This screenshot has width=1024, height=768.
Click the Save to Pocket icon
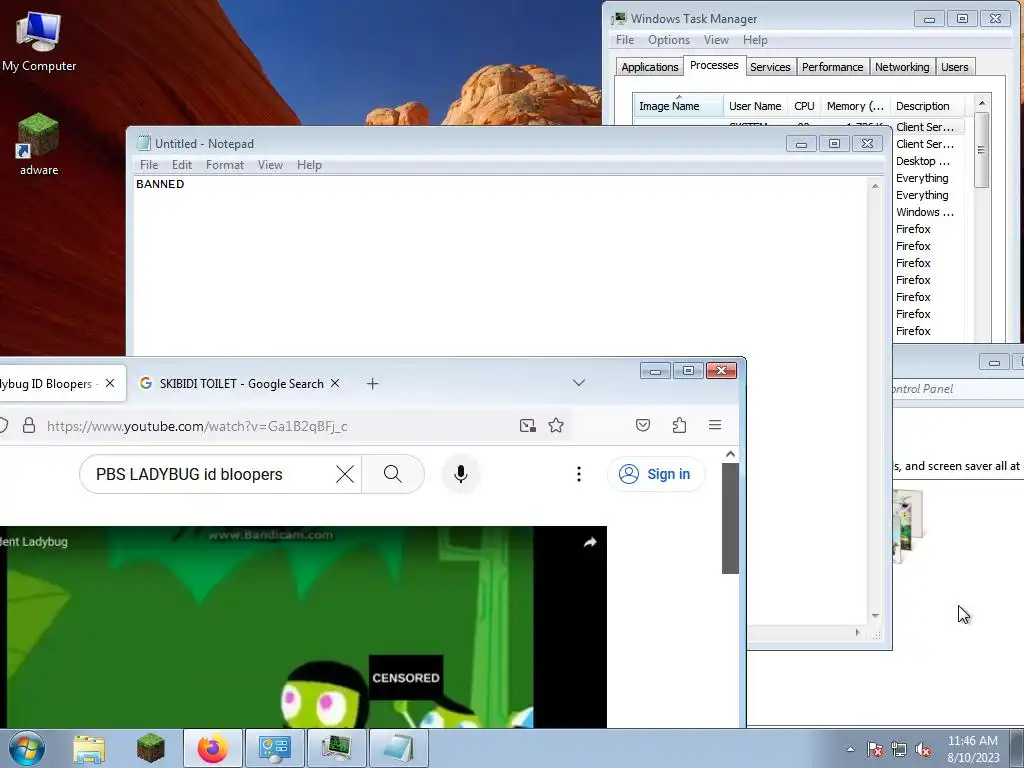643,426
